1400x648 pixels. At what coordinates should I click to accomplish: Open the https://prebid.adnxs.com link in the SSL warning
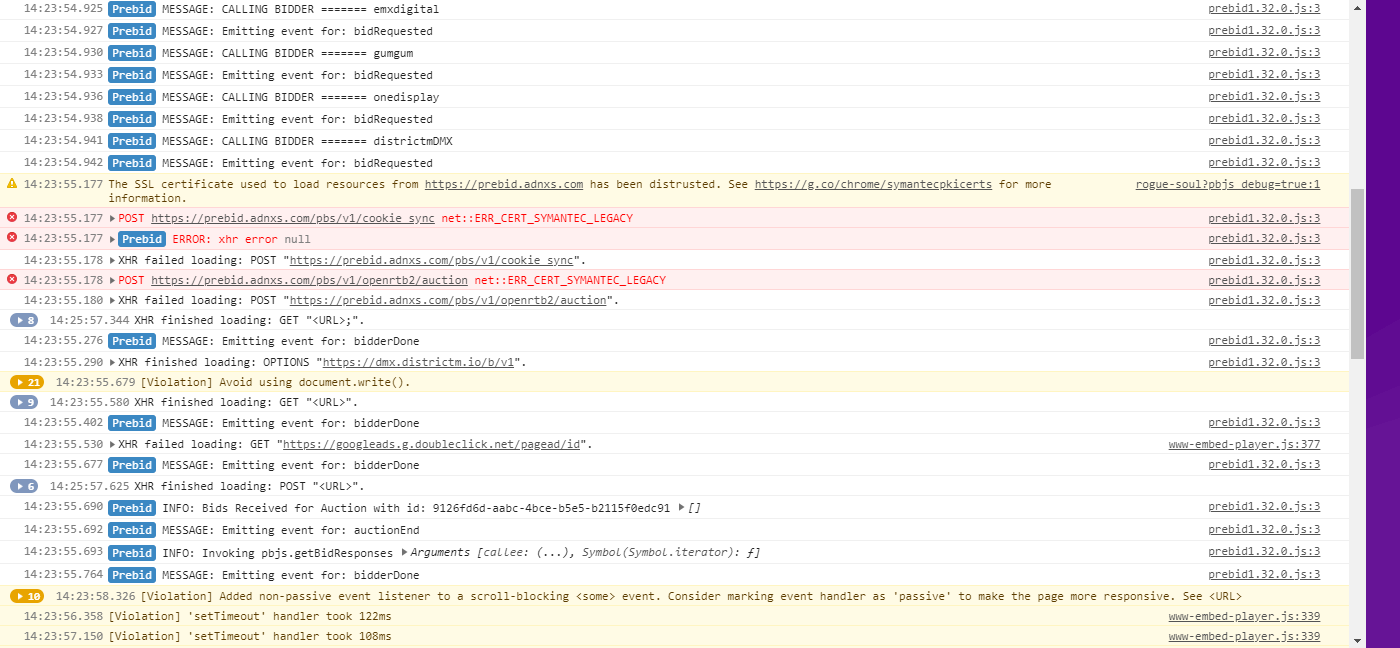click(x=504, y=184)
